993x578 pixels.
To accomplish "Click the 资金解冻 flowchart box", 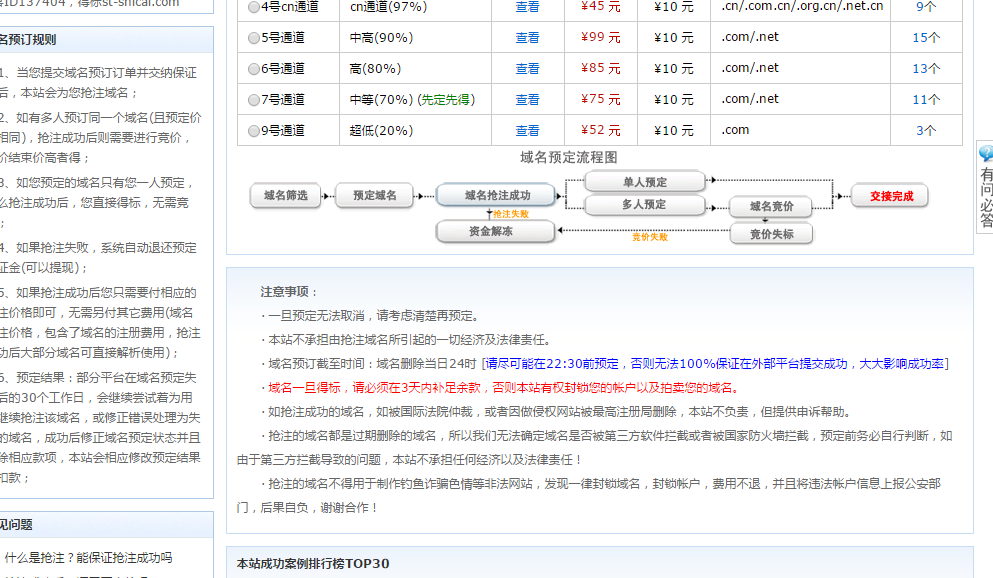I will pos(495,231).
